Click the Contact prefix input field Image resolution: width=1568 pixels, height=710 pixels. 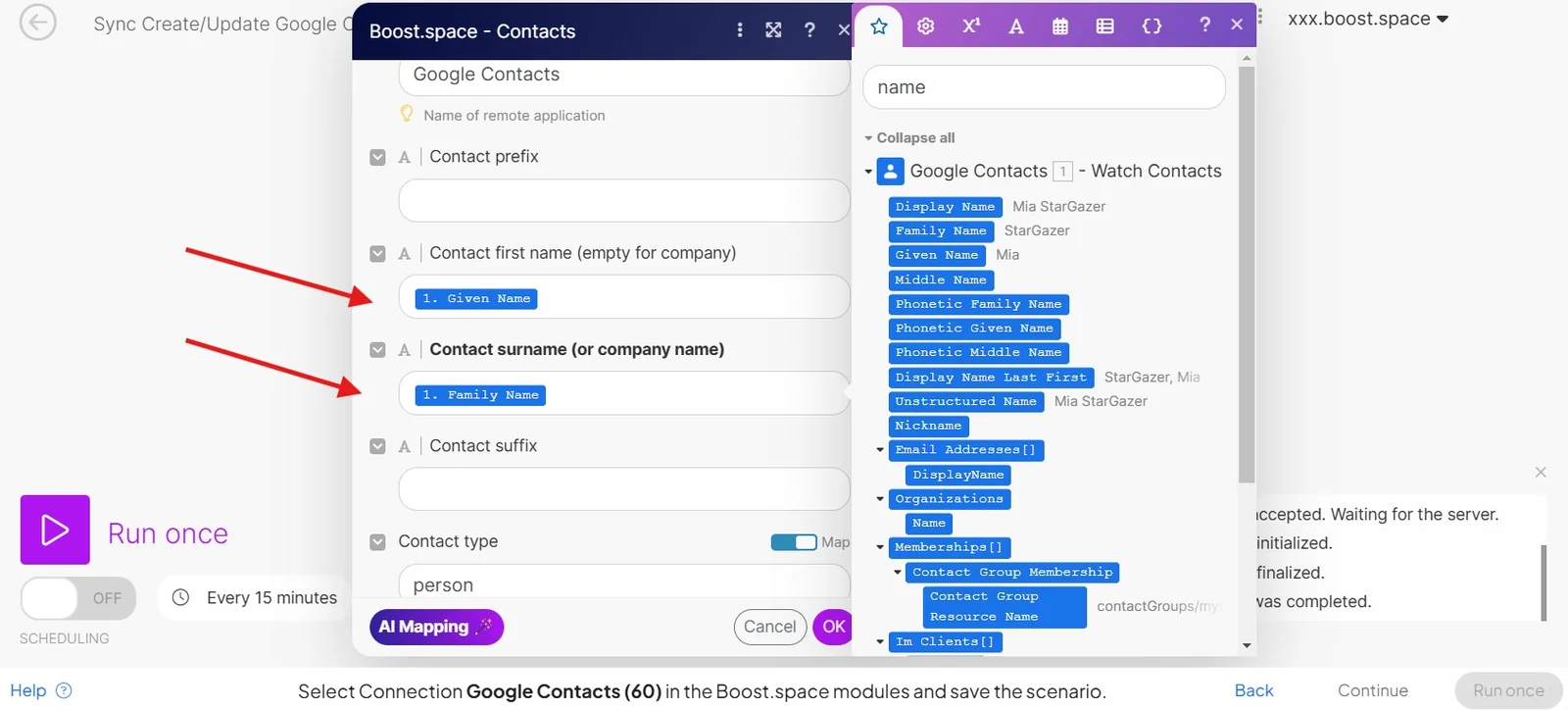coord(623,201)
